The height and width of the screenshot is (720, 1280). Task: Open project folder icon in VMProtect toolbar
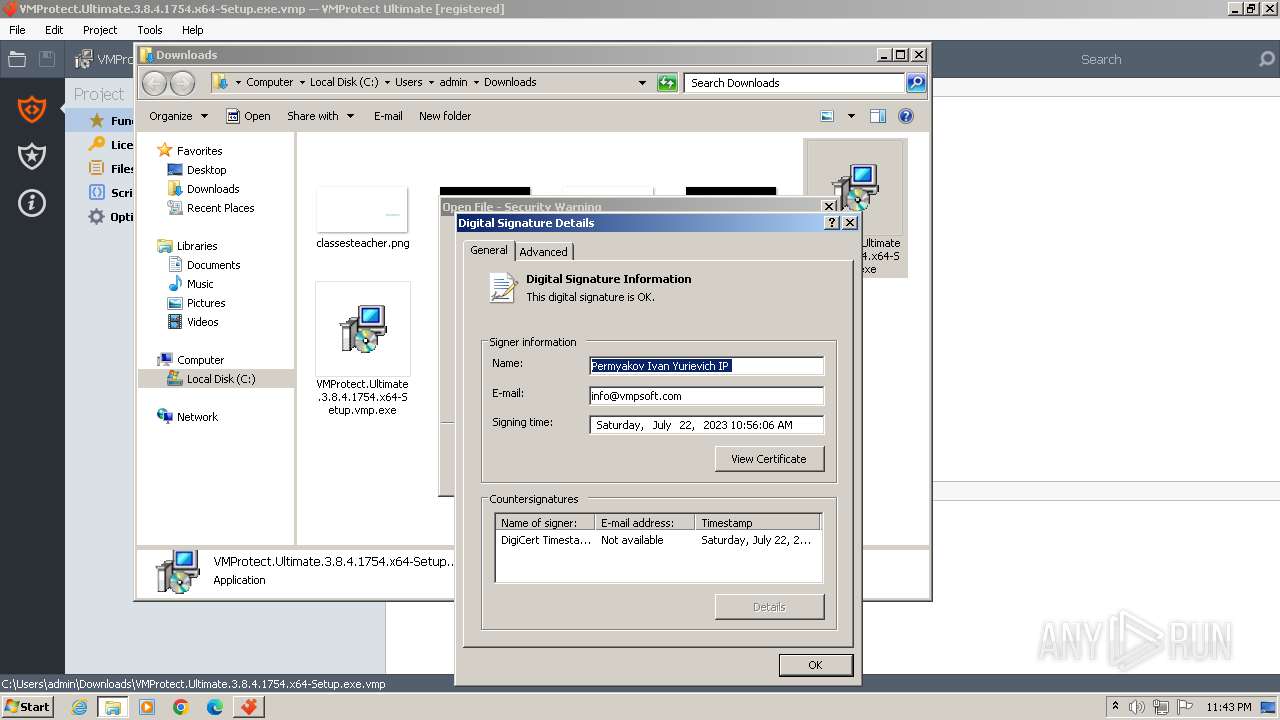point(17,59)
